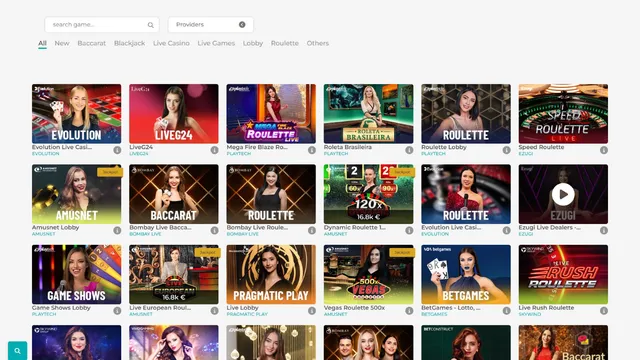Click the teal floating search button
This screenshot has width=640, height=360.
(x=18, y=351)
